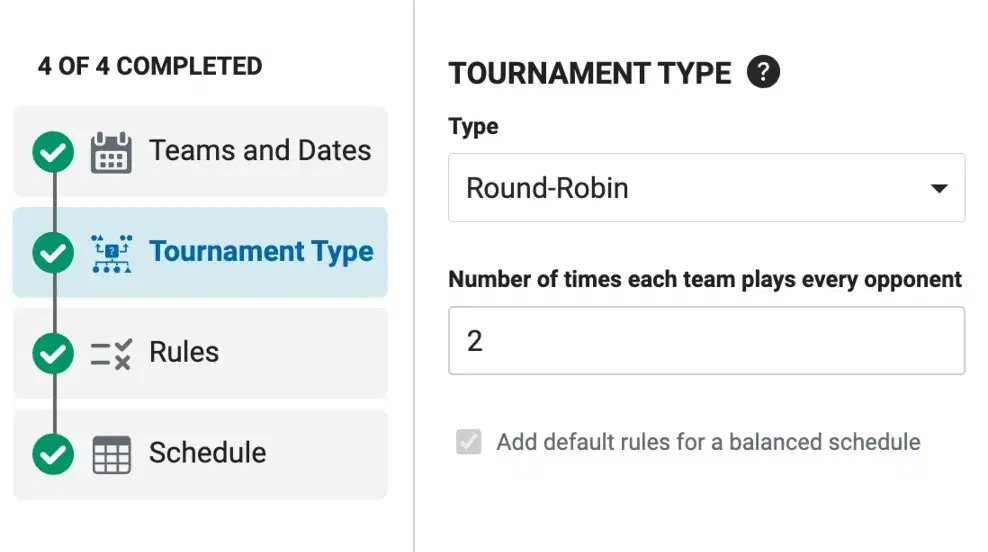Click the TOURNAMENT TYPE heading
Screen dimensions: 988x552
(x=590, y=73)
